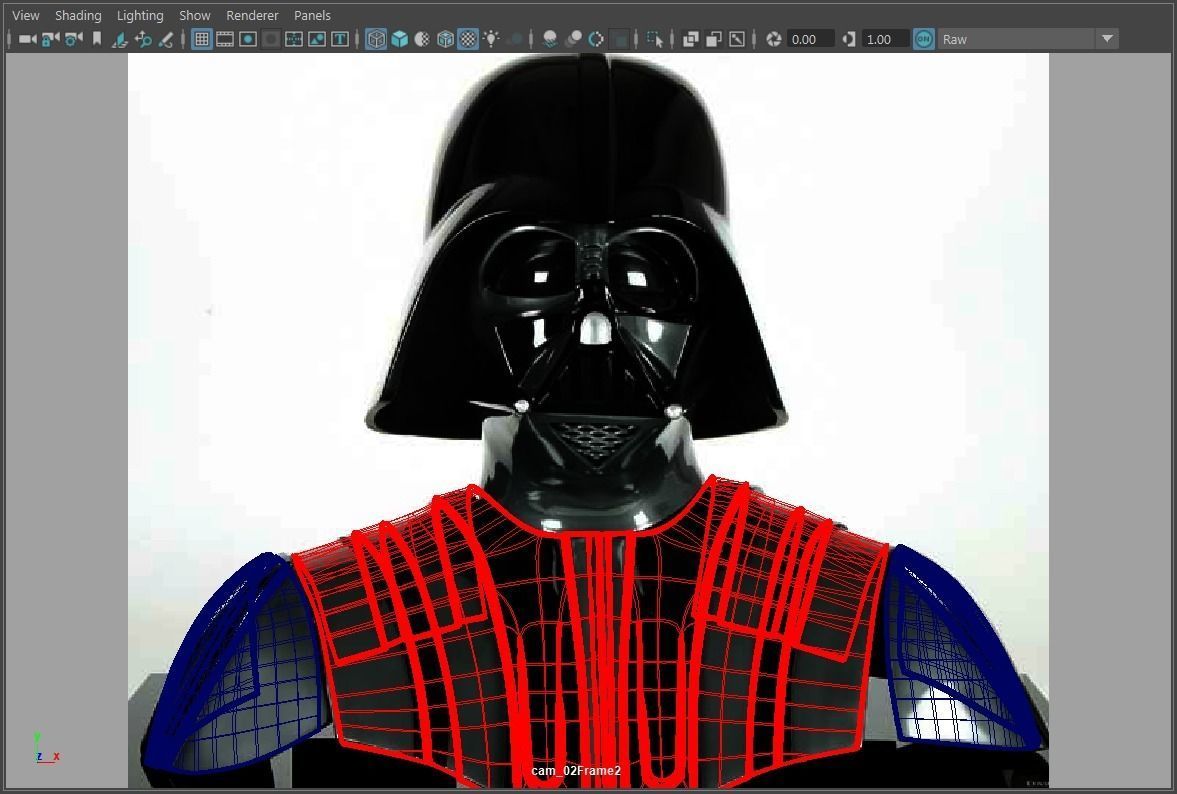The height and width of the screenshot is (794, 1177).
Task: Toggle Multisample Anti-aliasing icon
Action: 596,39
